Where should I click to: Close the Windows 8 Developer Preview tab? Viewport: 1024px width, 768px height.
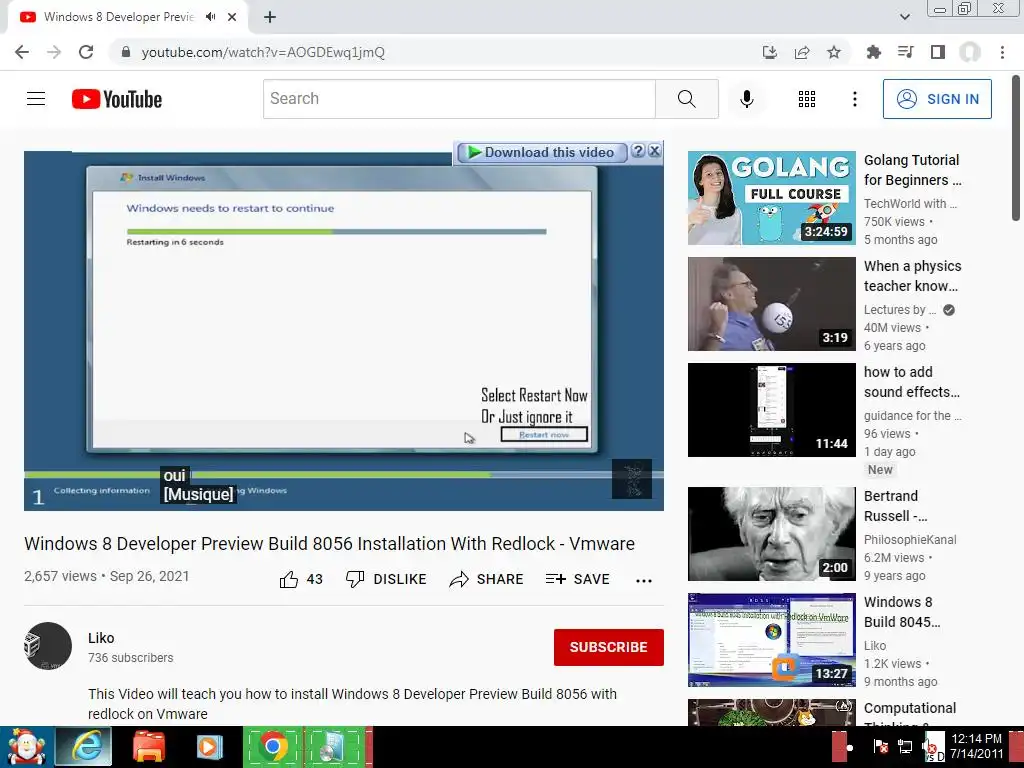coord(232,17)
